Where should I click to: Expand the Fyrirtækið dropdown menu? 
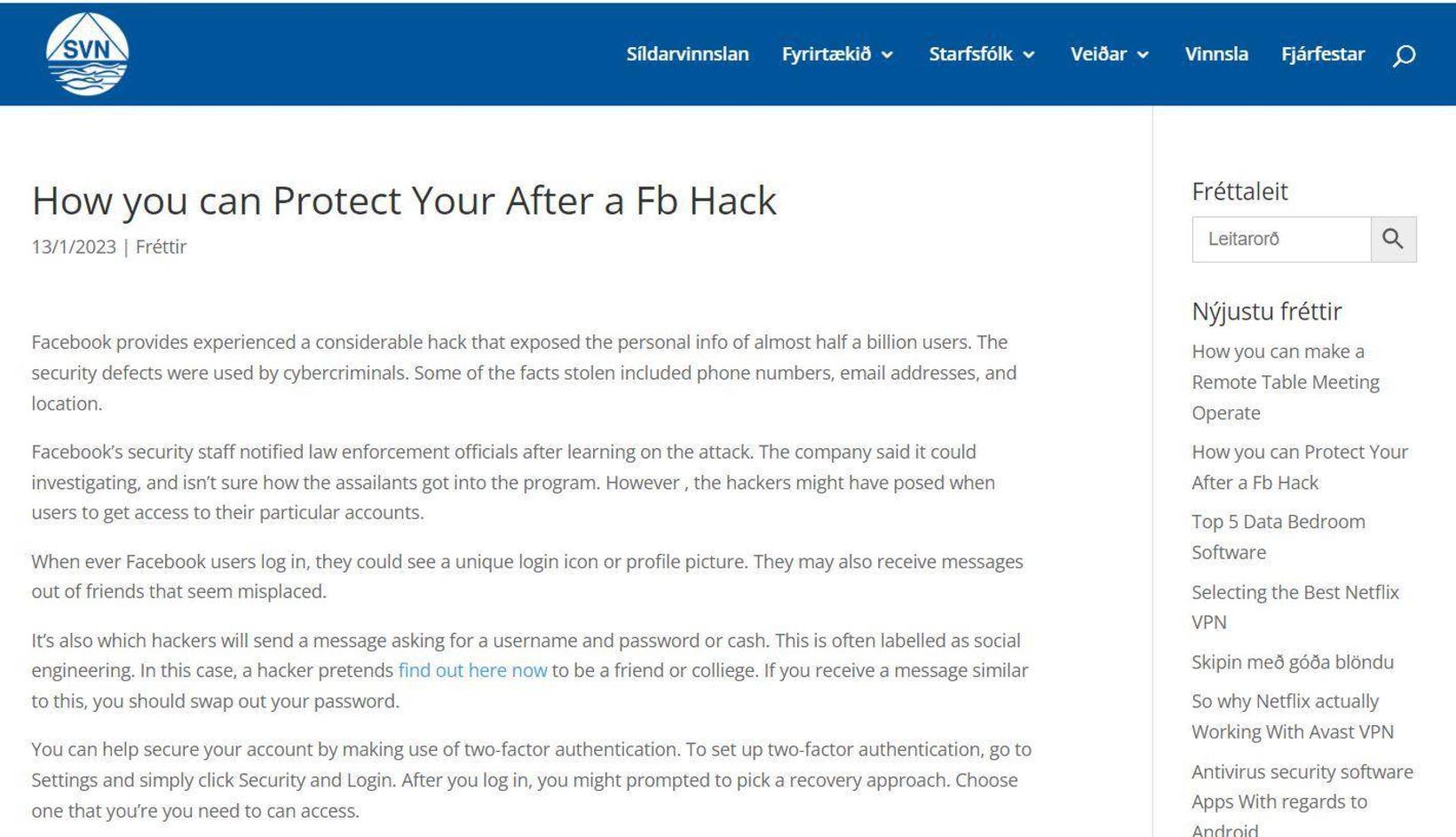[x=837, y=54]
